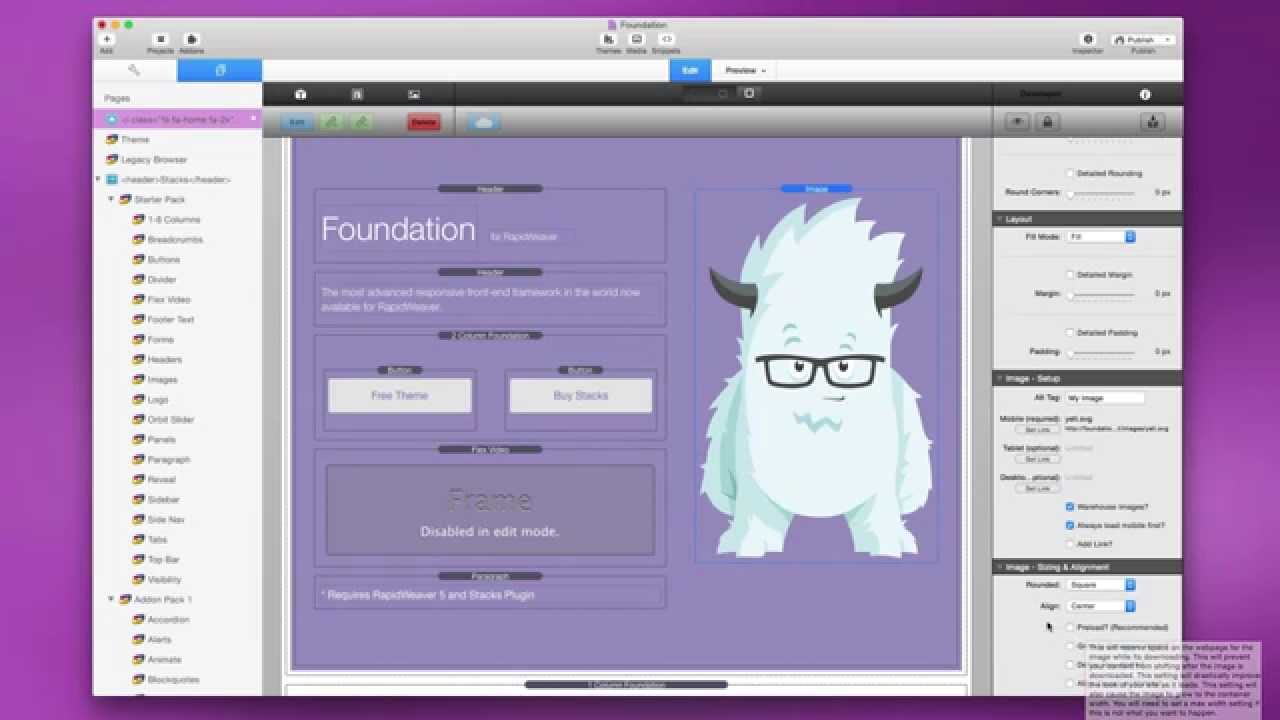Viewport: 1280px width, 720px height.
Task: Switch to Edit mode tab
Action: point(690,70)
